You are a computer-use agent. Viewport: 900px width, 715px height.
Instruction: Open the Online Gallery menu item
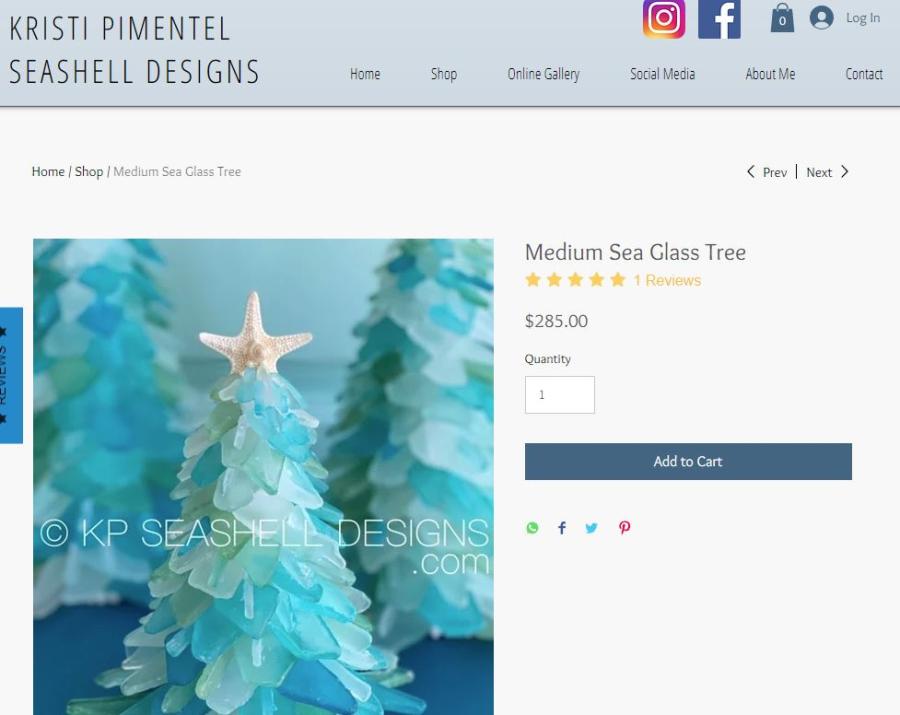[543, 74]
